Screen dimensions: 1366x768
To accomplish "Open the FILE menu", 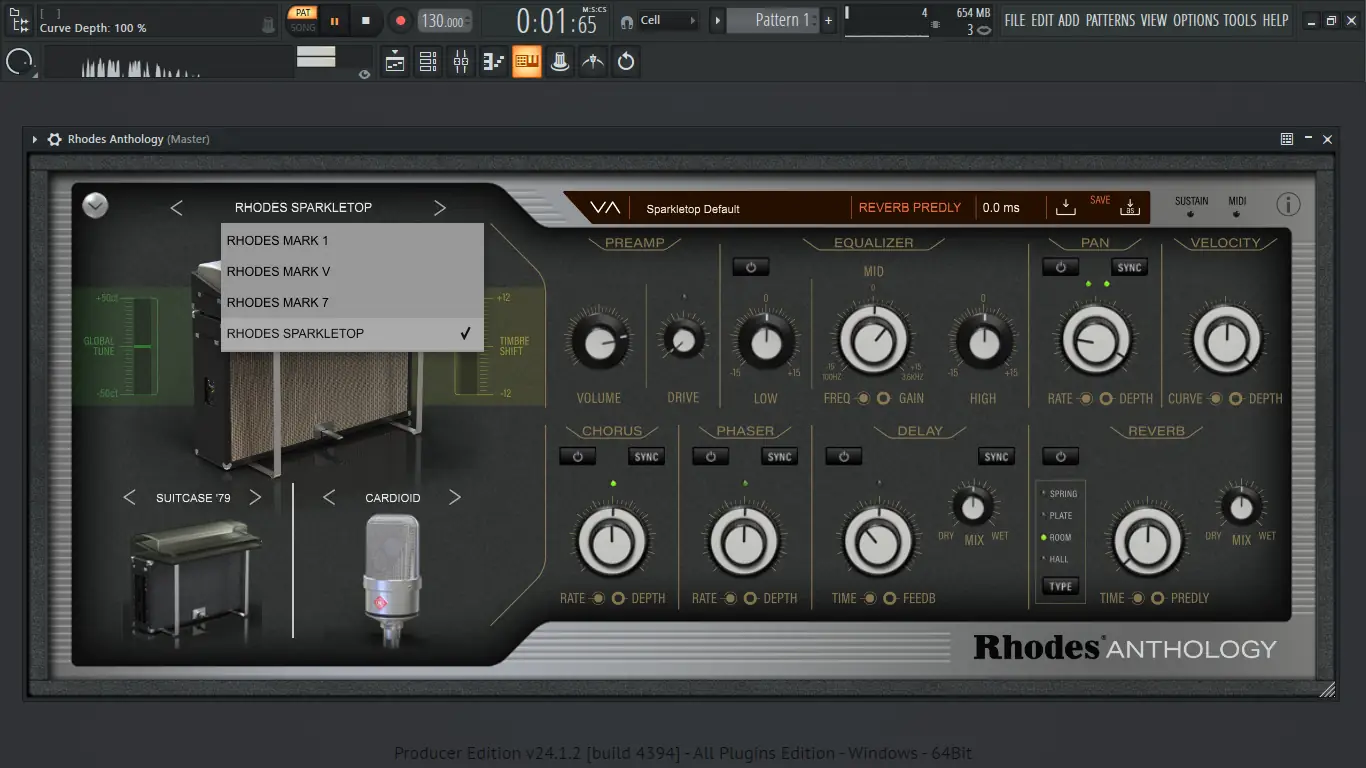I will pyautogui.click(x=1015, y=20).
